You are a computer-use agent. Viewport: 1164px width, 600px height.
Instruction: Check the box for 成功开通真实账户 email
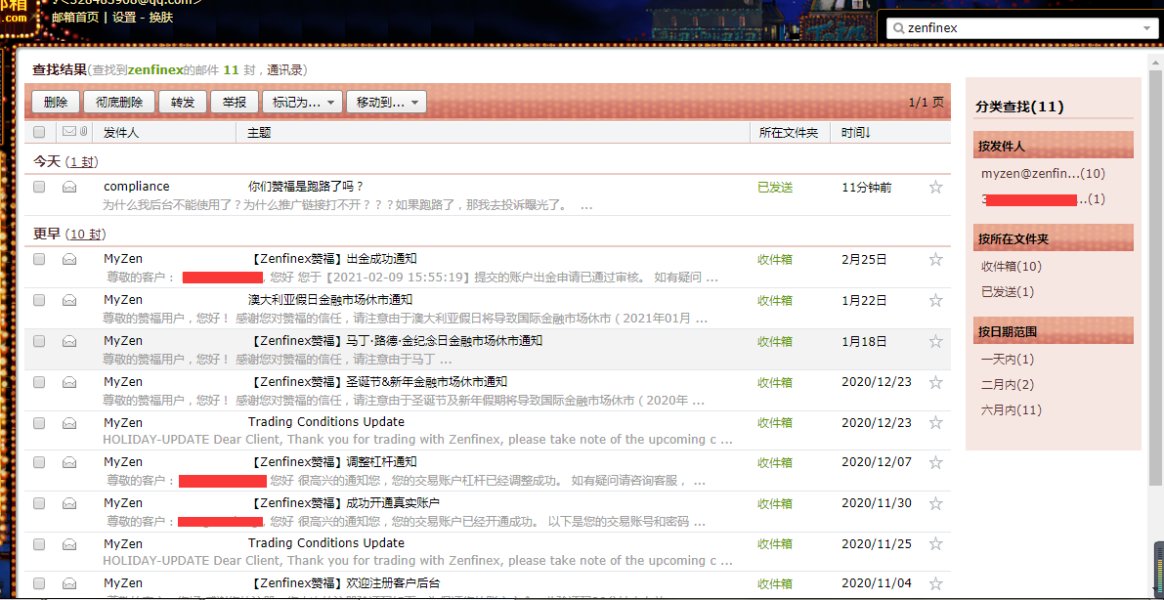pyautogui.click(x=39, y=503)
